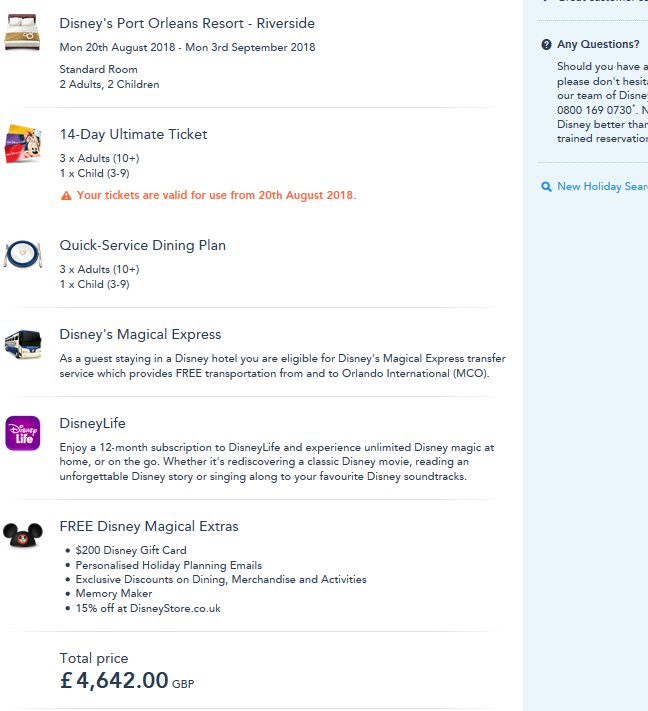This screenshot has width=648, height=711.
Task: Click the DisneyLife 12-month subscription description
Action: (277, 462)
